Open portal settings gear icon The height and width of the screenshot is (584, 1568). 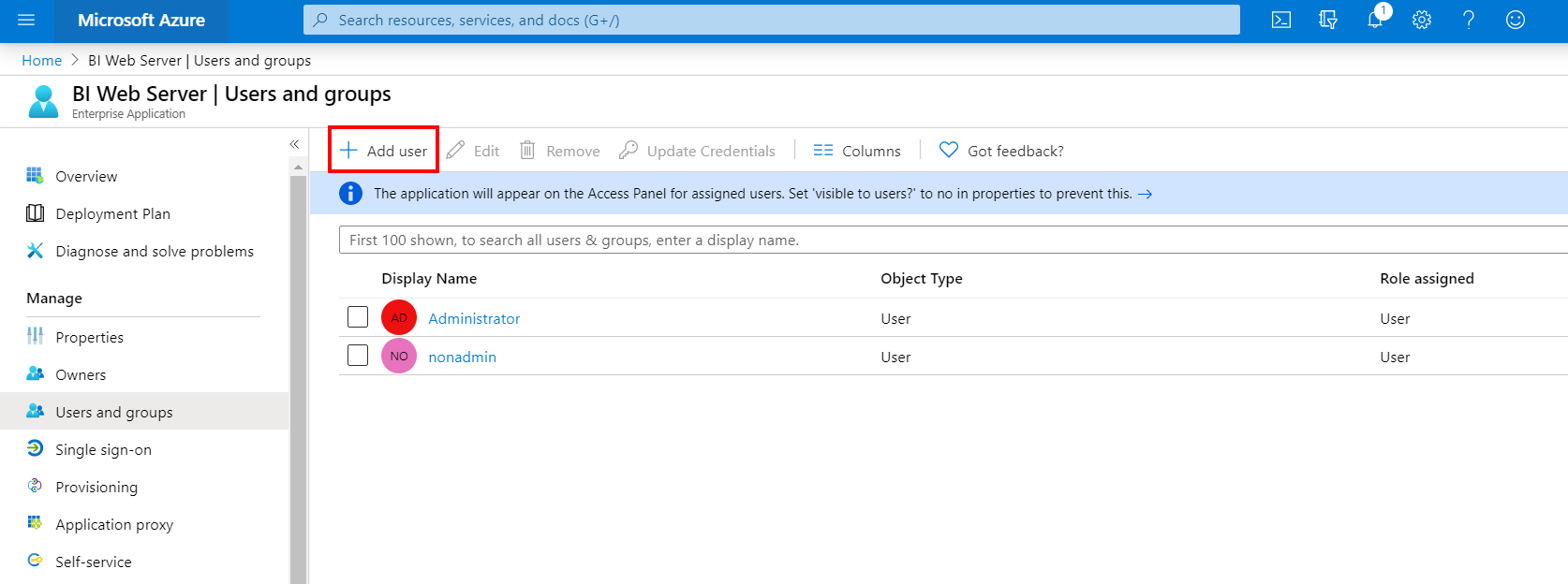coord(1421,20)
